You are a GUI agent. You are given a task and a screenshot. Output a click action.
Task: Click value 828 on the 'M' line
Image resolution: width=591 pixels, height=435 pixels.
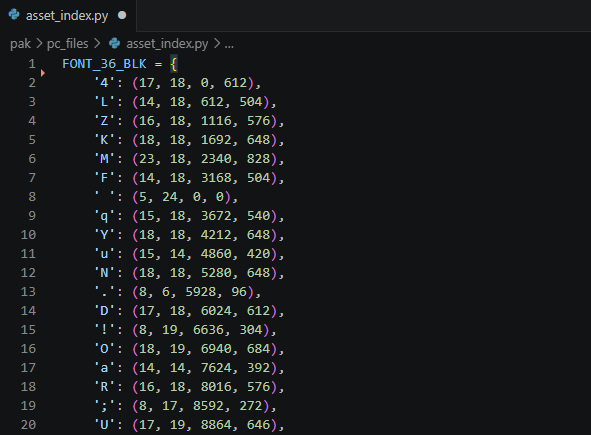[x=259, y=159]
